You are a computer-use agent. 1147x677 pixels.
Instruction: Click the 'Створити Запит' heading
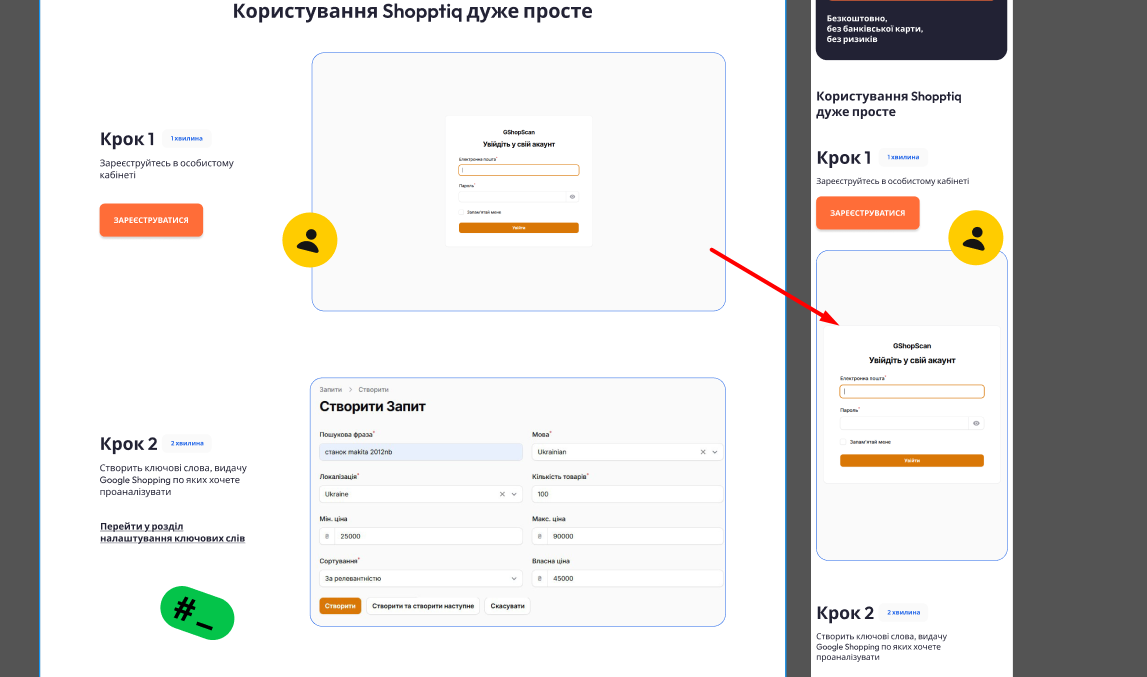pyautogui.click(x=372, y=406)
